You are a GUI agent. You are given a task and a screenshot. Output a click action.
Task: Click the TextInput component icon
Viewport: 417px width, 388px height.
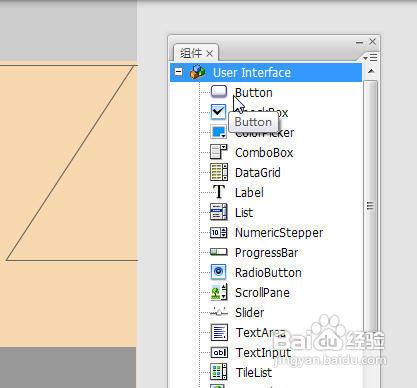click(x=219, y=352)
